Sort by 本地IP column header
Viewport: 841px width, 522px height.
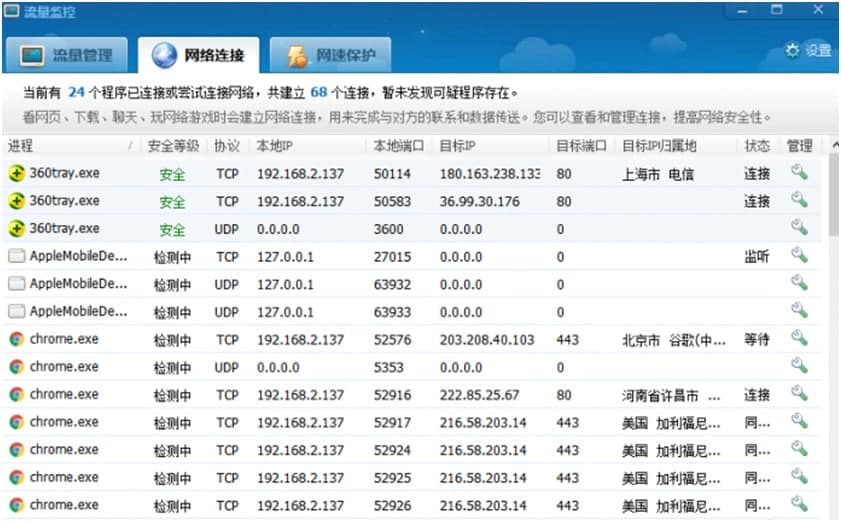click(x=308, y=146)
